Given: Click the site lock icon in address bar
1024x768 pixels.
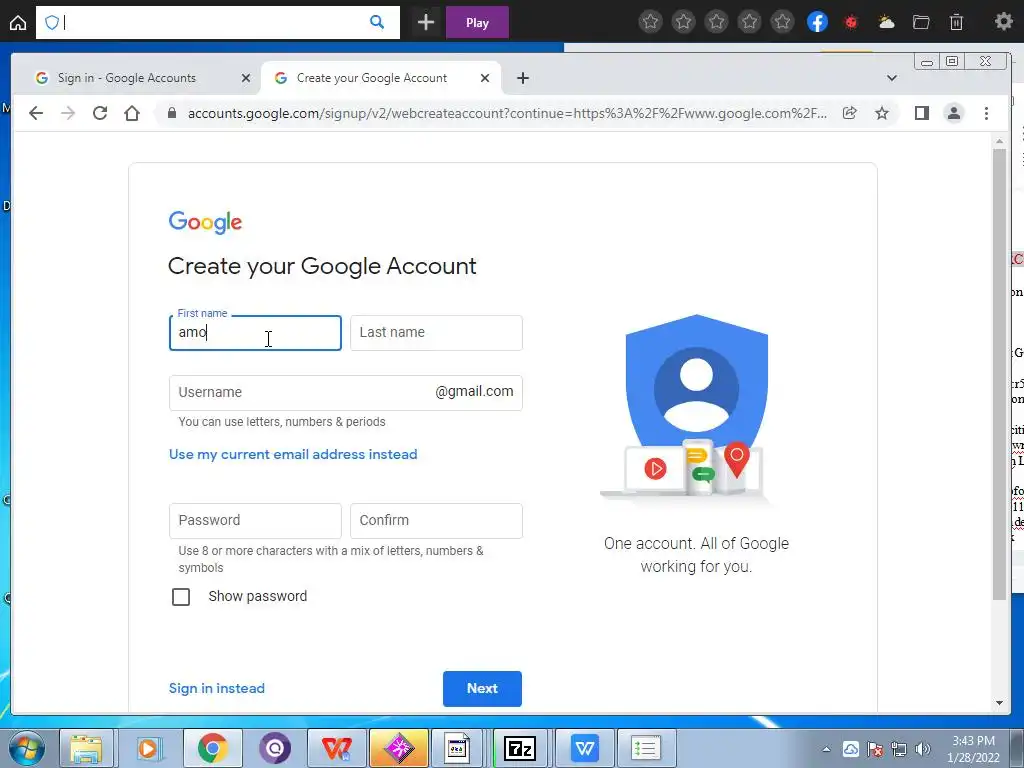Looking at the screenshot, I should tap(172, 113).
